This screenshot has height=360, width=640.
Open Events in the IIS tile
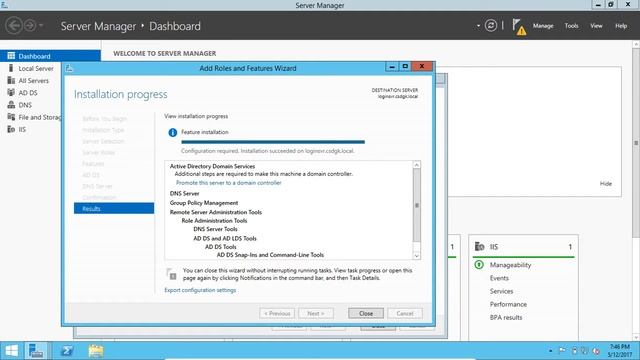point(499,278)
